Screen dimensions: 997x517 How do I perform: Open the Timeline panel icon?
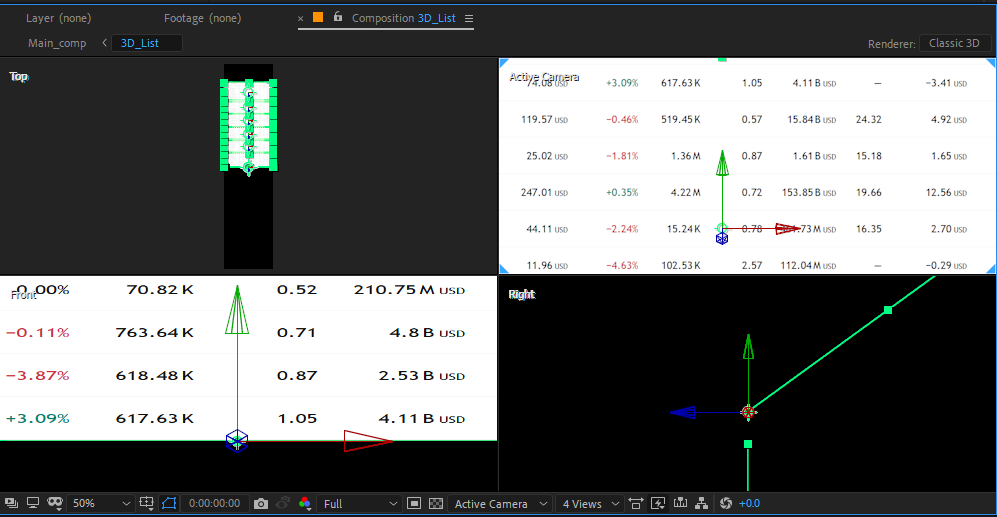(x=680, y=504)
